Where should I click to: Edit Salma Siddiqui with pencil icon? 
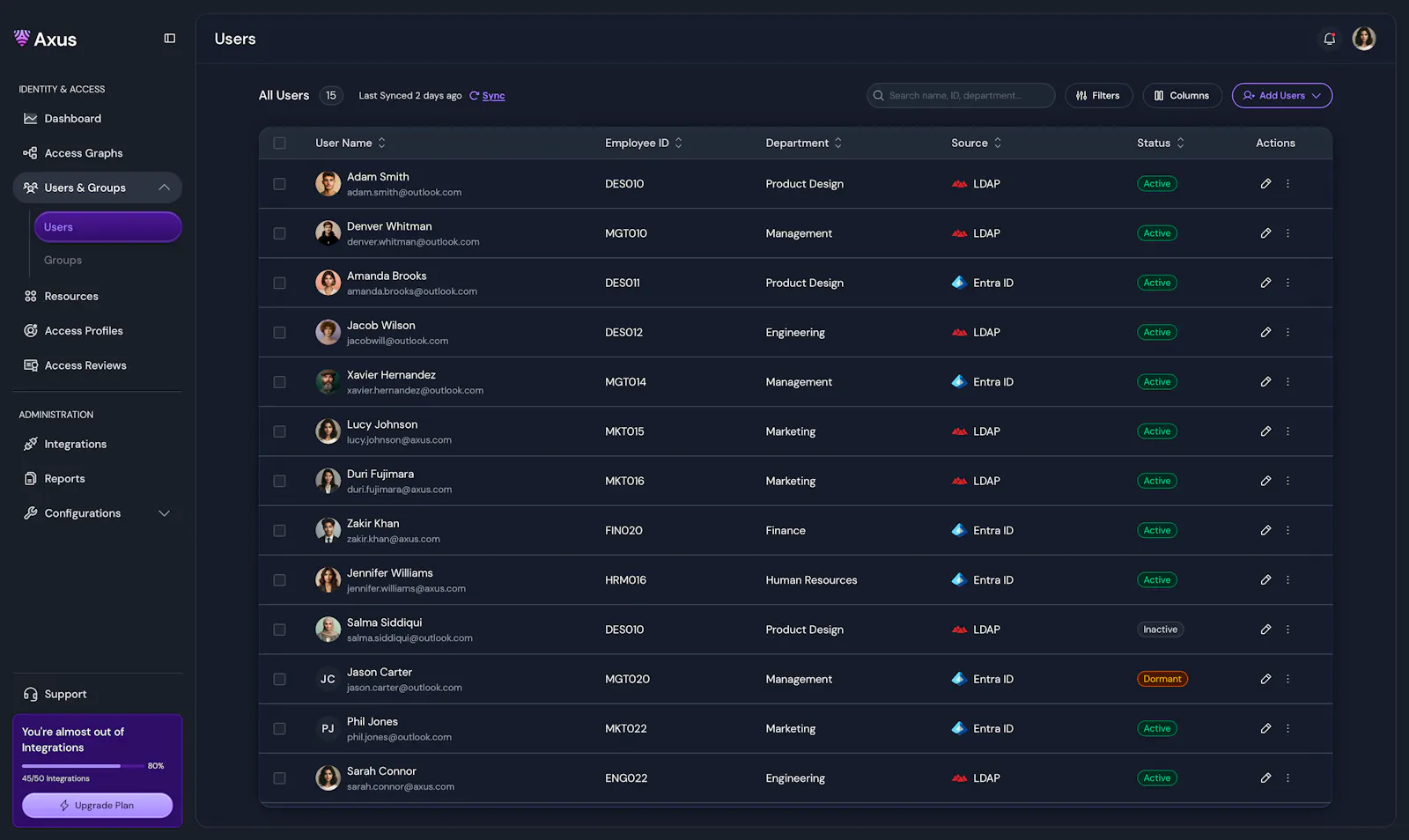(1265, 630)
